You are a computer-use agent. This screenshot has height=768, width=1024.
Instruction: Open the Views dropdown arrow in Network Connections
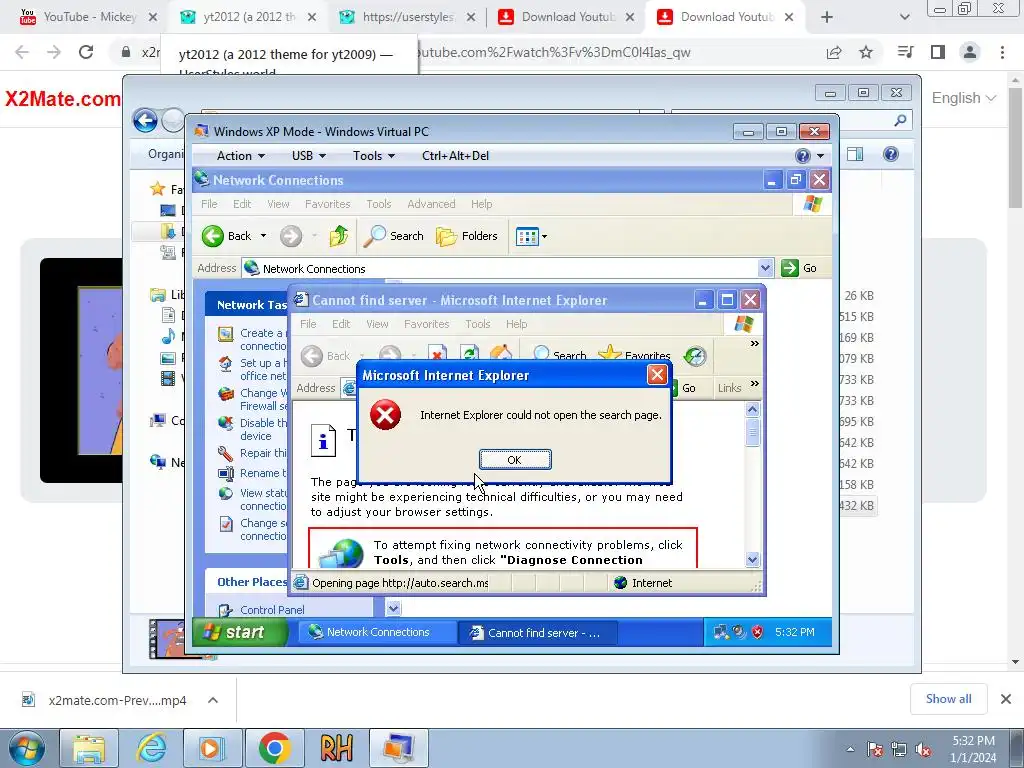(544, 236)
